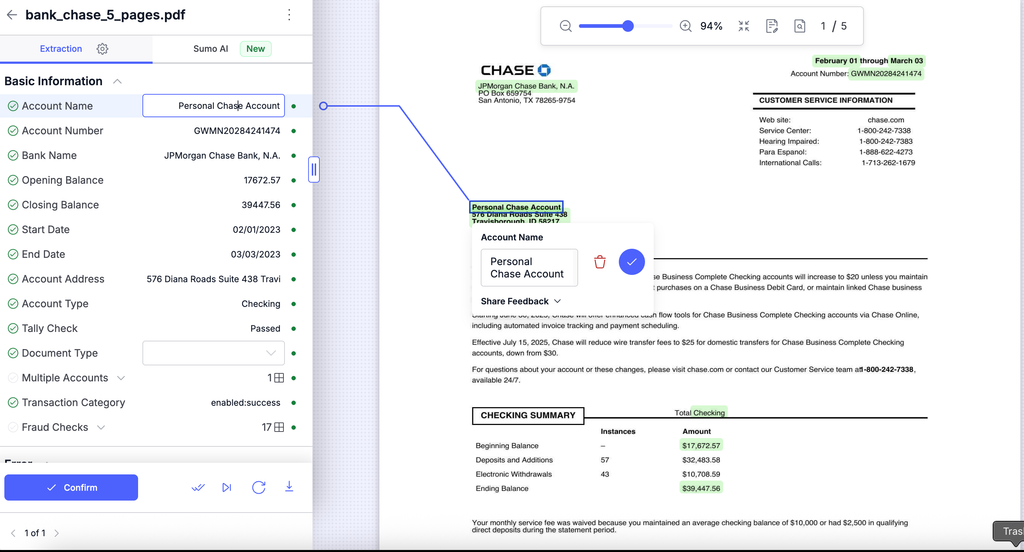Select the Account Type value Checking

click(x=261, y=304)
